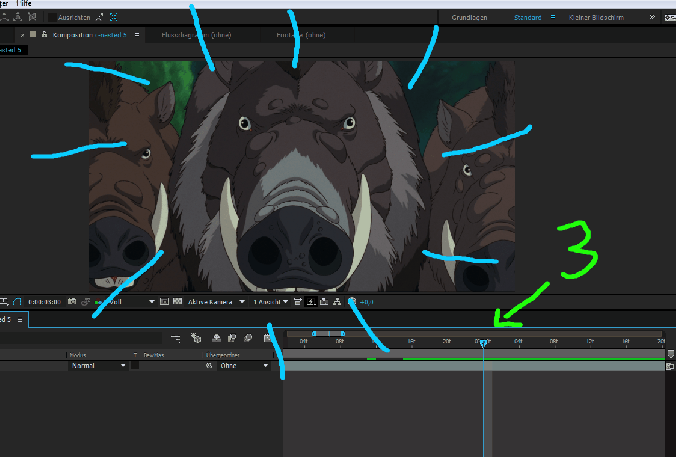Toggle the hide shy layers icon
This screenshot has width=676, height=457.
click(216, 338)
